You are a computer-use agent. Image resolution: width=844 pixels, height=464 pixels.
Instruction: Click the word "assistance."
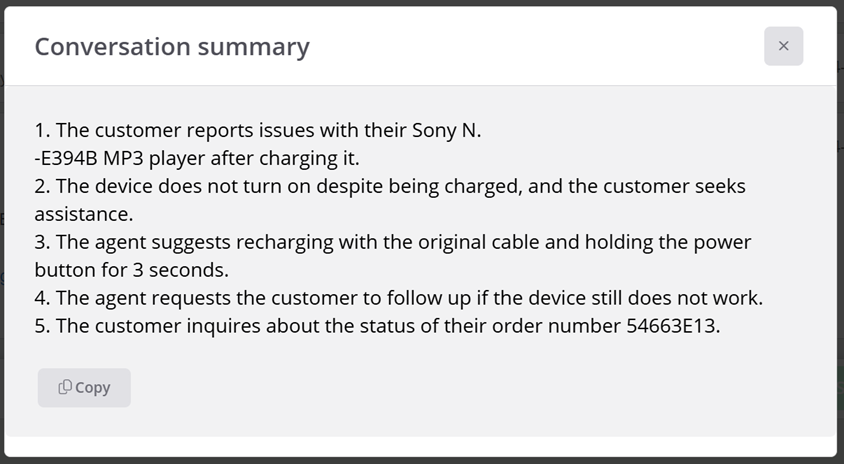pyautogui.click(x=84, y=214)
